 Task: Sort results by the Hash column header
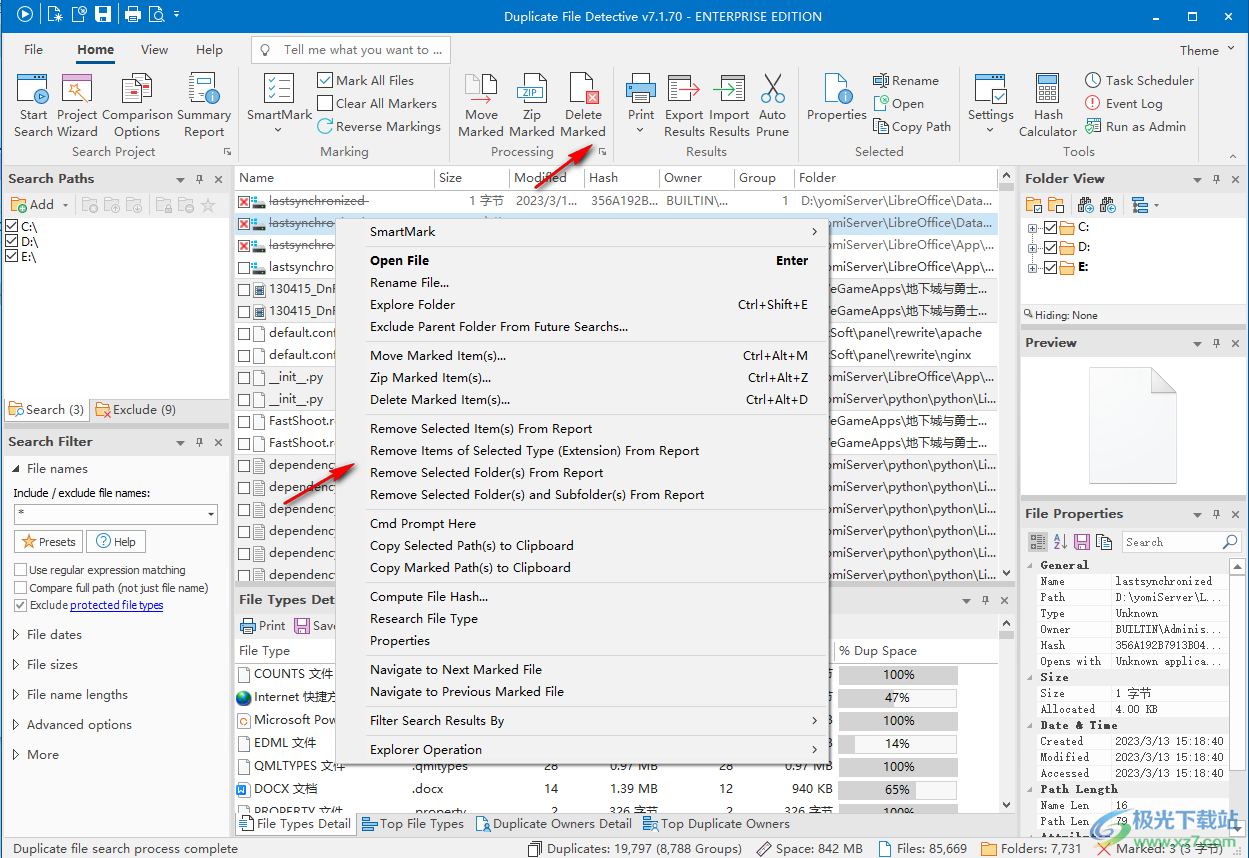[x=620, y=178]
